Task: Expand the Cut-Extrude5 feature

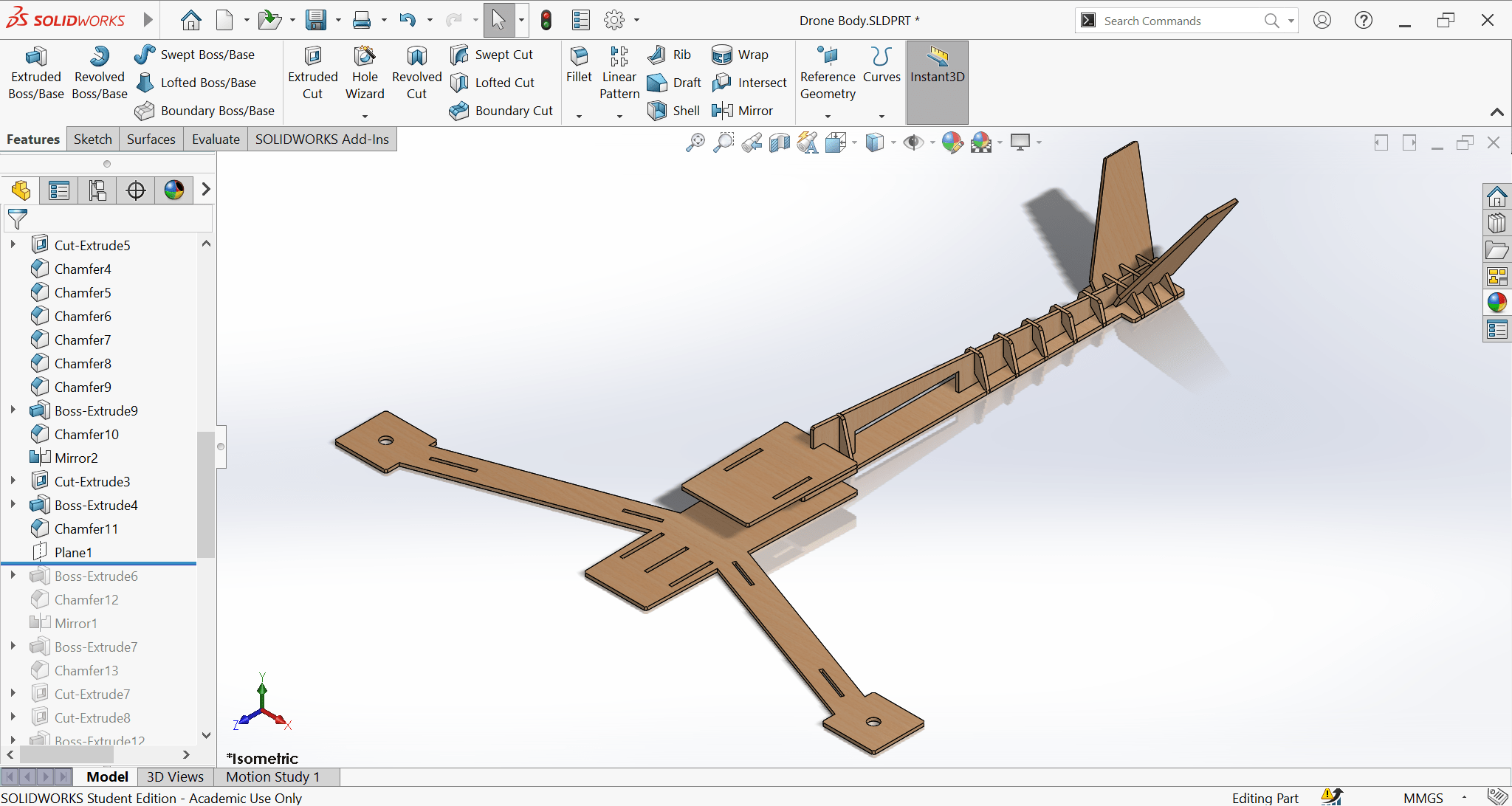Action: [13, 244]
